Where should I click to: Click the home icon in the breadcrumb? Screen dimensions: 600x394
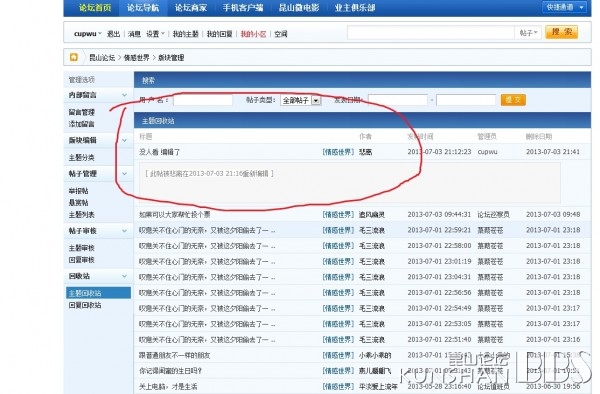point(73,57)
